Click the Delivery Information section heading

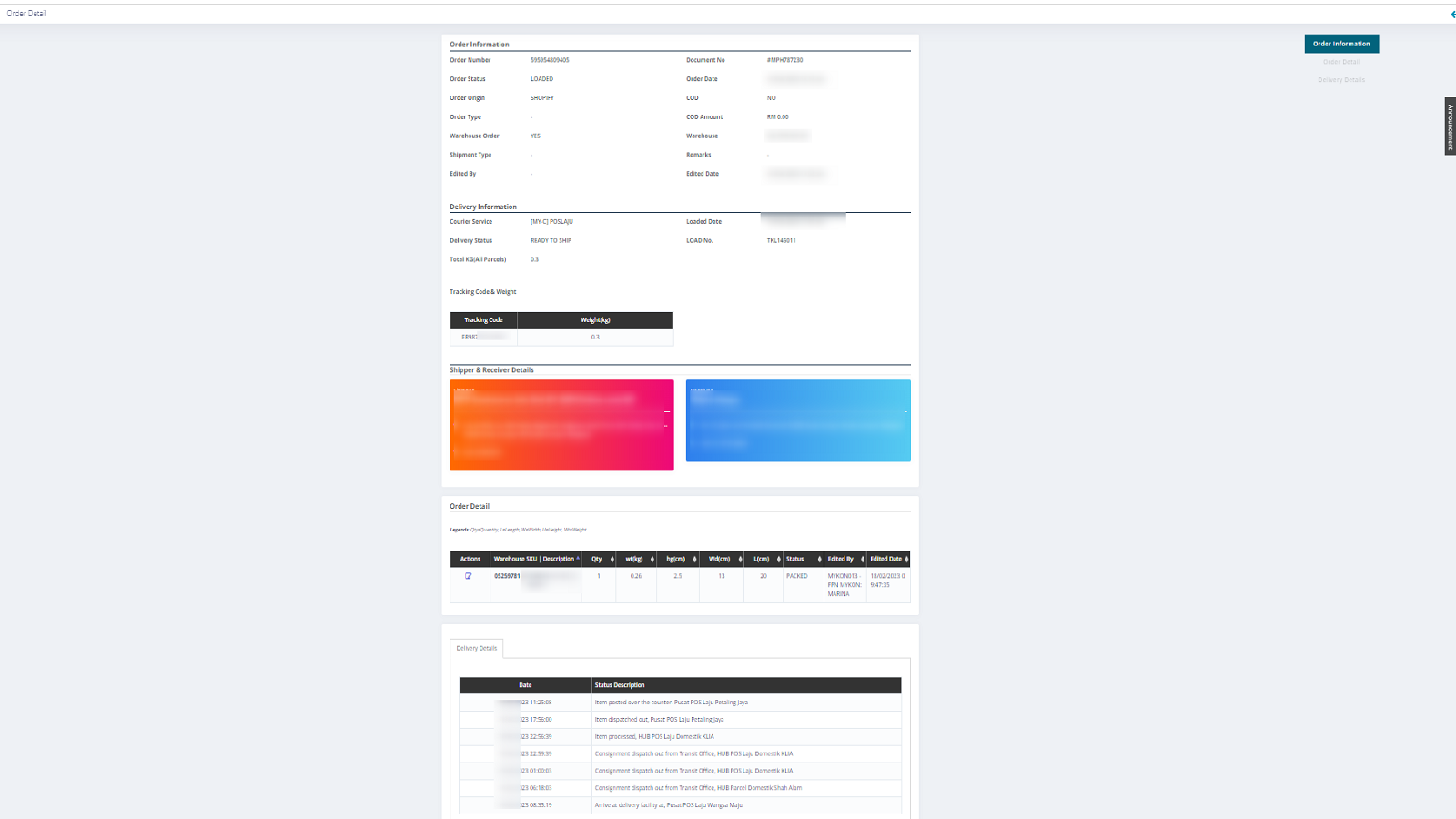pyautogui.click(x=483, y=207)
